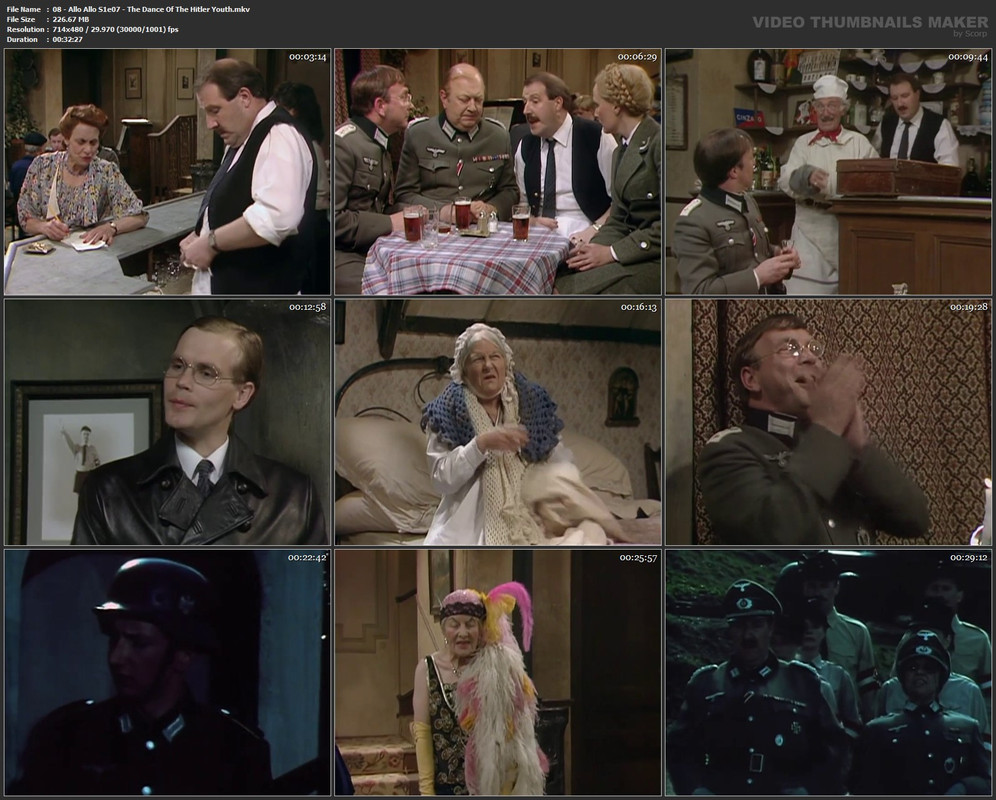Image resolution: width=996 pixels, height=800 pixels.
Task: Select the thumbnail at 00:29:12
Action: (828, 673)
